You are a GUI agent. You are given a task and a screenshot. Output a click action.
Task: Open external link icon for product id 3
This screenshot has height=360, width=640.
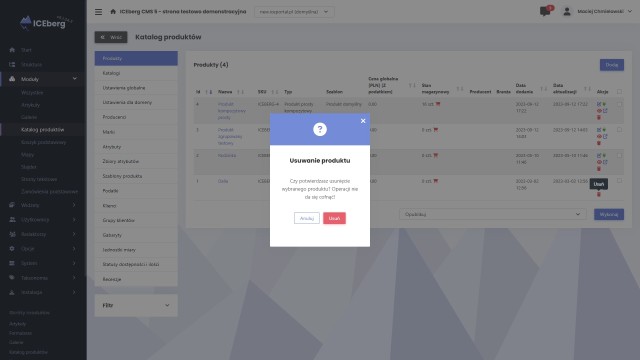click(605, 137)
